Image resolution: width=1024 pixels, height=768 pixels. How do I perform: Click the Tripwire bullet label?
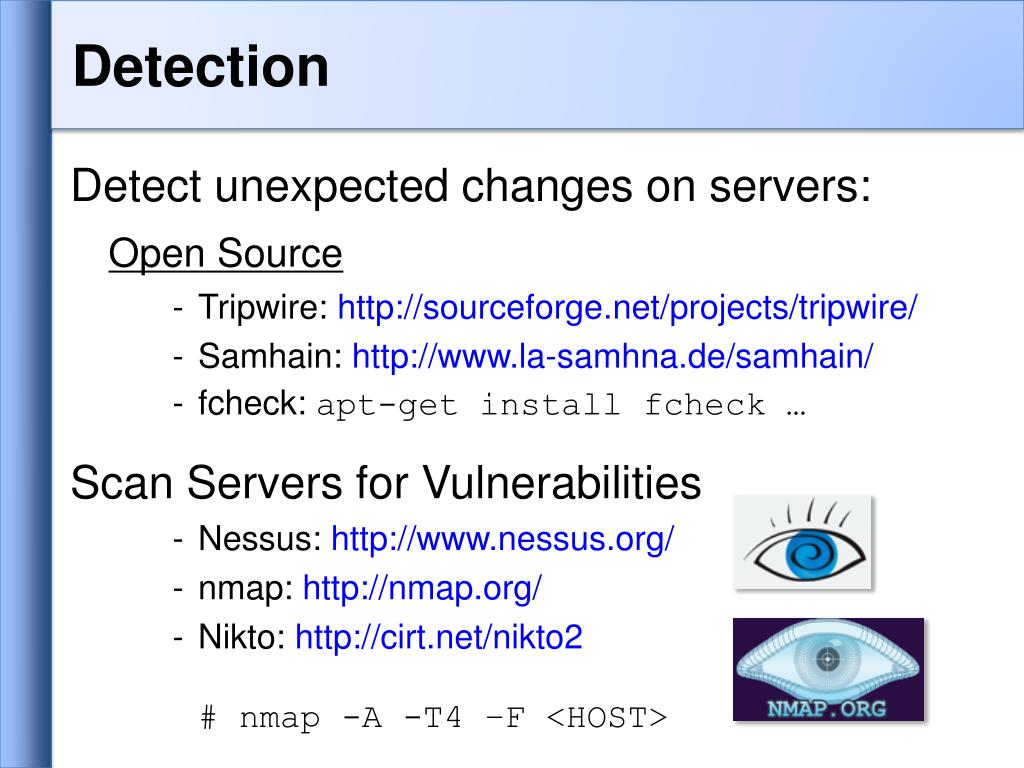pyautogui.click(x=263, y=307)
